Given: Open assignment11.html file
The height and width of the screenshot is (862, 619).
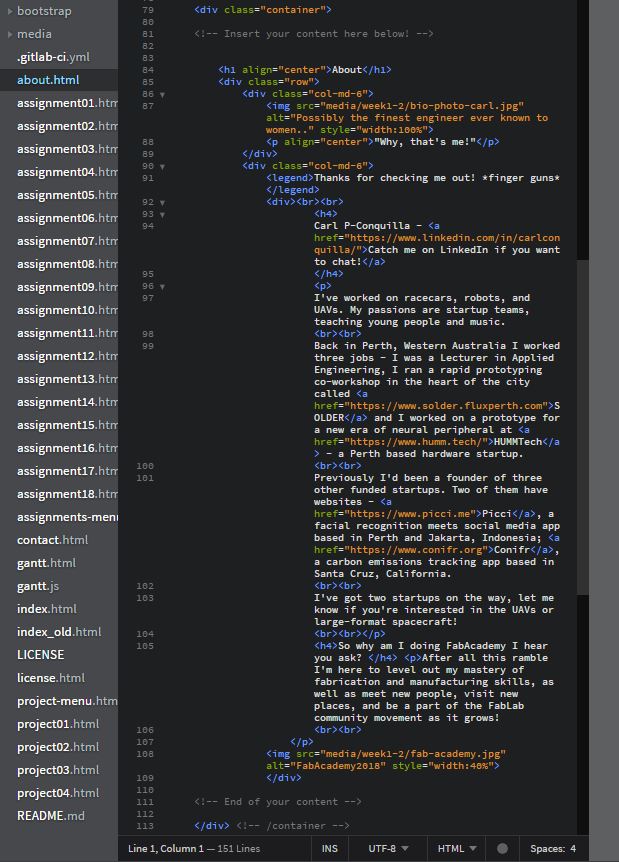Looking at the screenshot, I should [67, 334].
